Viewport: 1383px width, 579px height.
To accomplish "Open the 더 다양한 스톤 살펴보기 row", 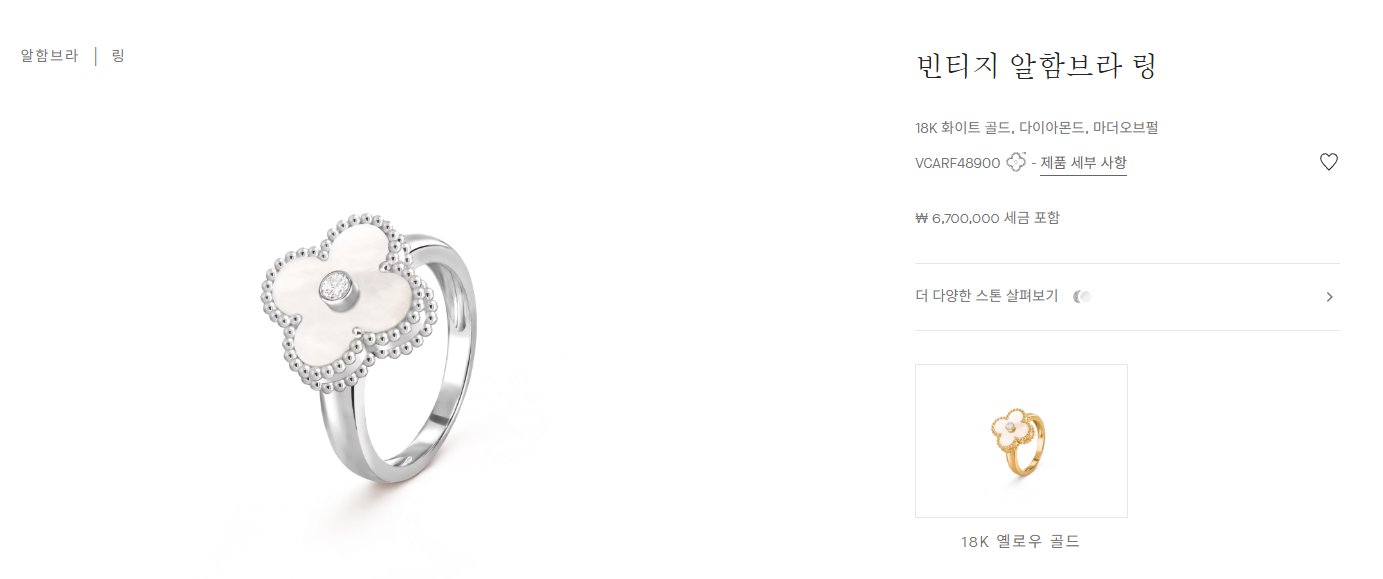I will coord(1127,297).
